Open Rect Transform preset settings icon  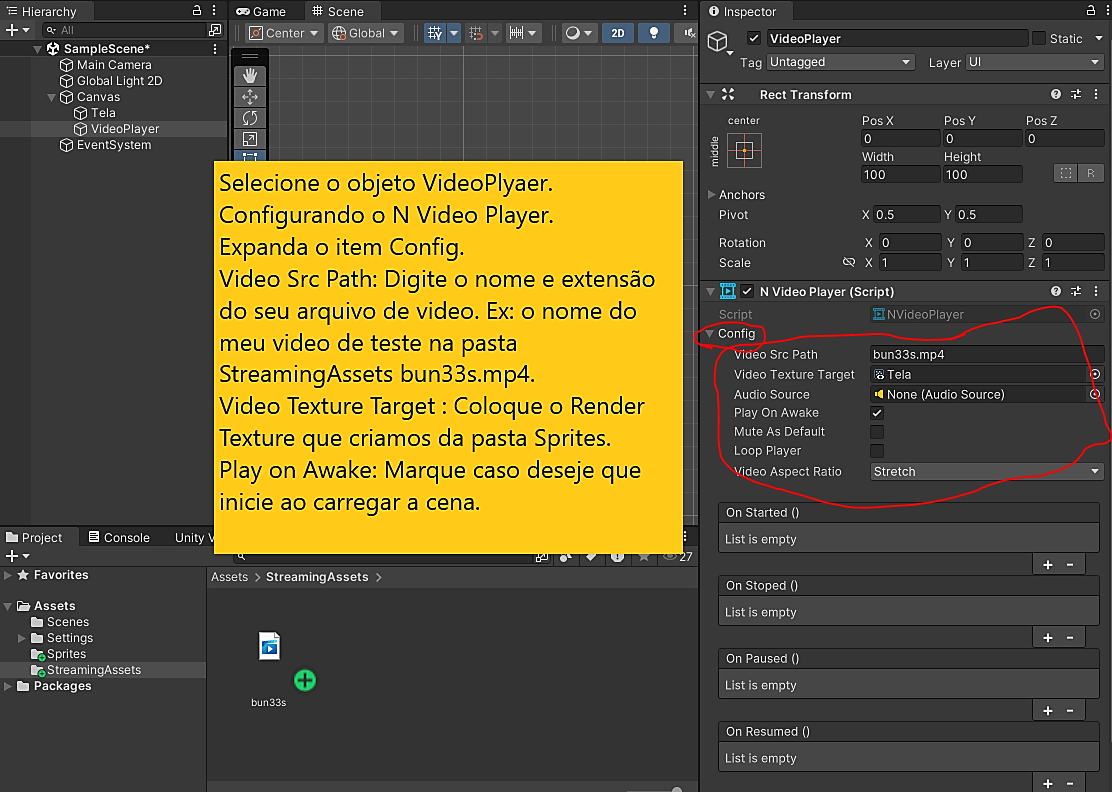1076,94
